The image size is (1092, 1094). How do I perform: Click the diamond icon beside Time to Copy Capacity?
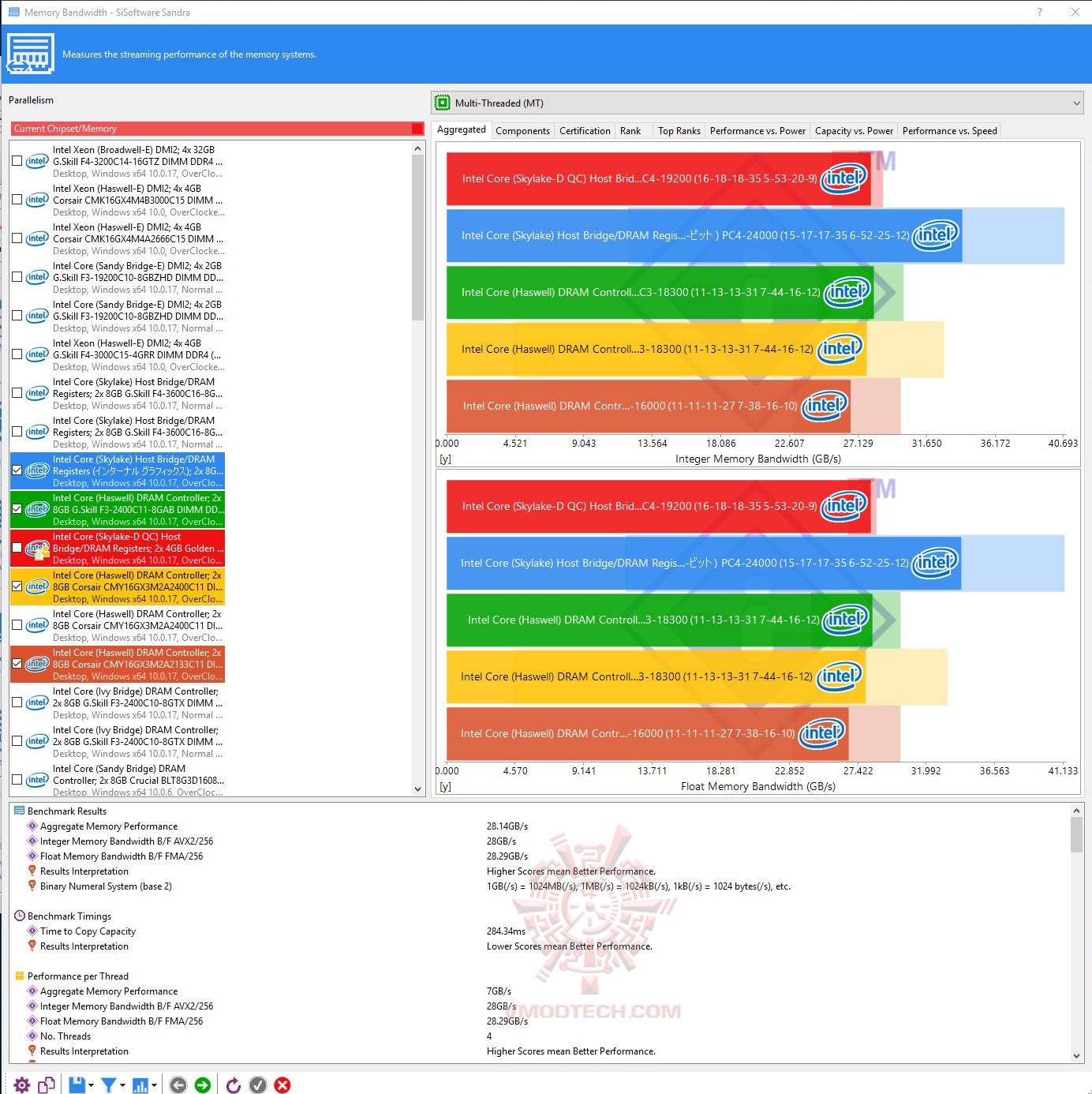(x=32, y=931)
